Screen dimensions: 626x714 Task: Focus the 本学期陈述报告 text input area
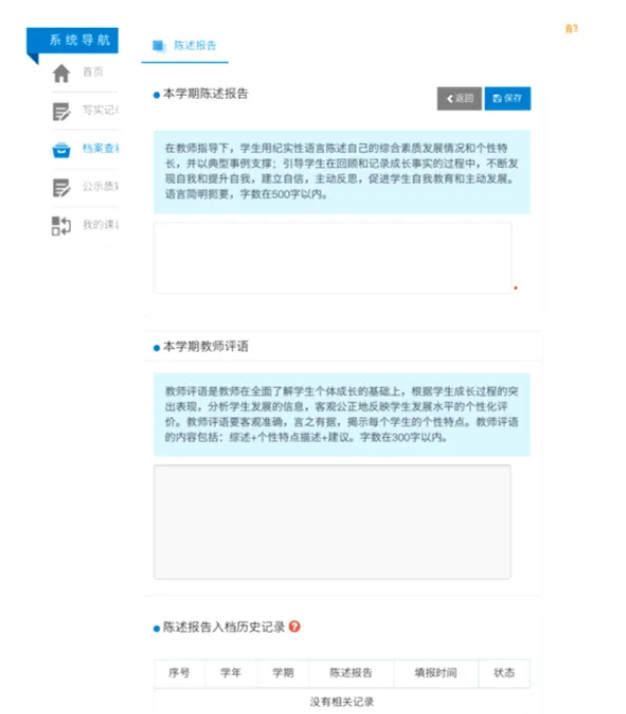[332, 258]
